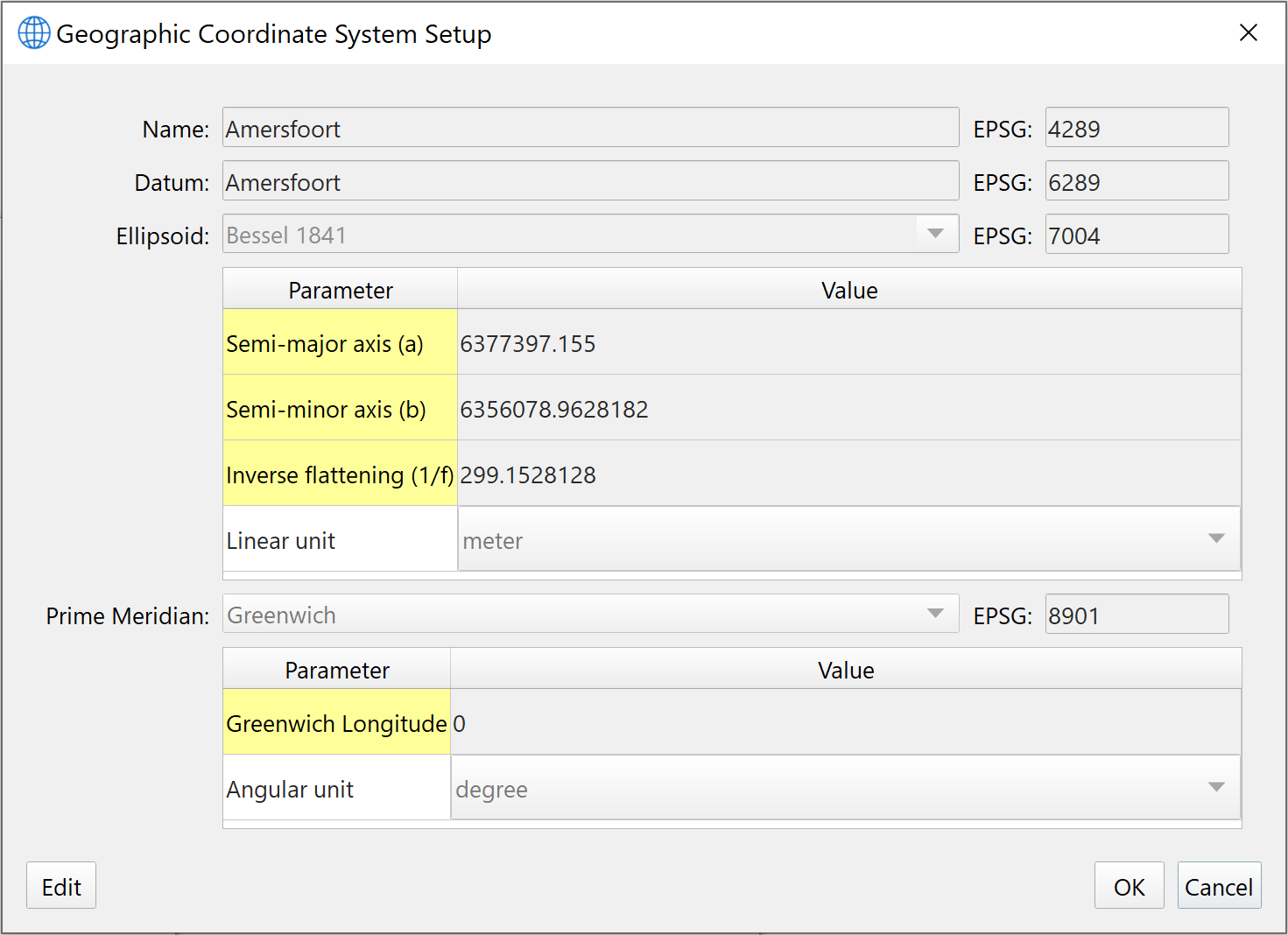Click the globe icon in title bar
The image size is (1288, 935).
click(x=34, y=33)
